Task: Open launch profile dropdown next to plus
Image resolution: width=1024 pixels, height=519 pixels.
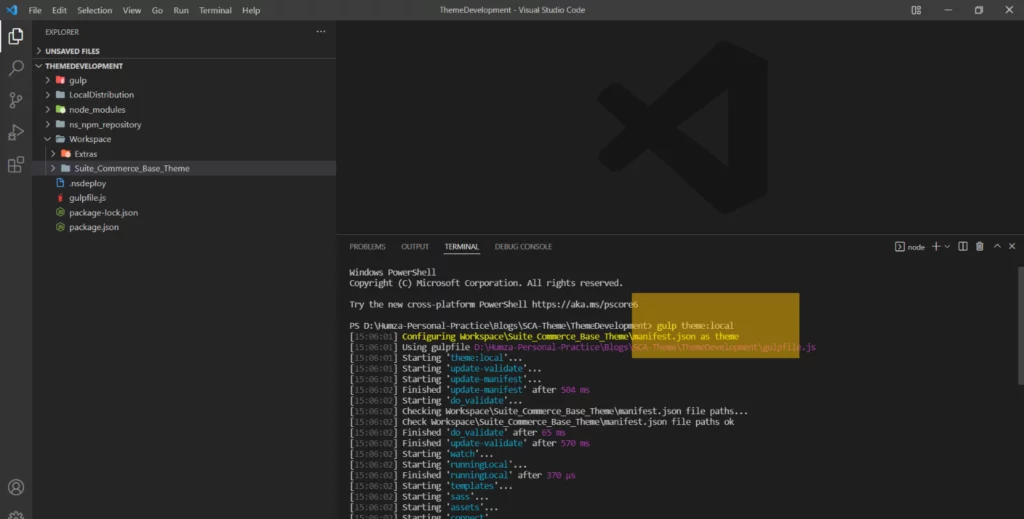Action: [947, 247]
